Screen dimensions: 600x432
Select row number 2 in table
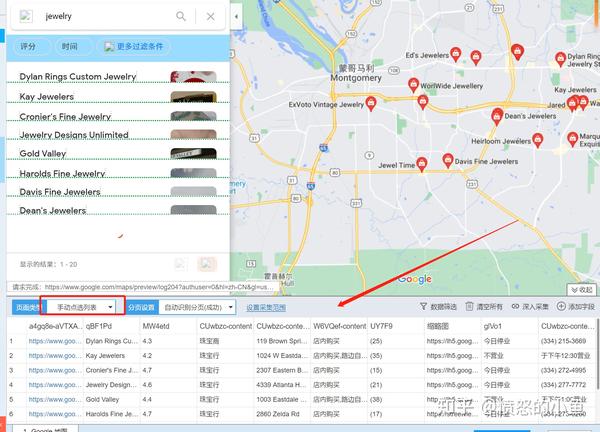pos(11,355)
